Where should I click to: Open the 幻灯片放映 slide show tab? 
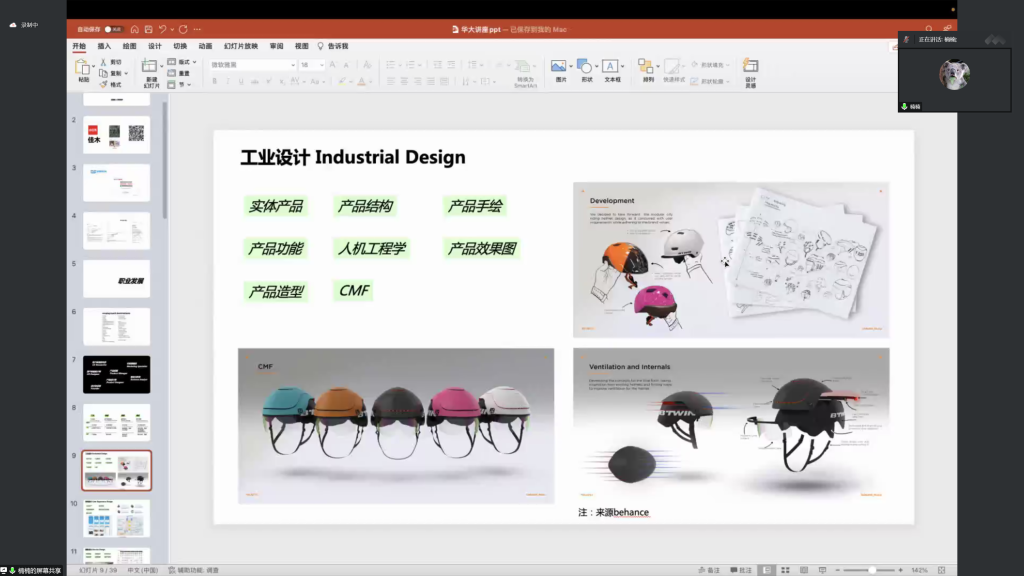pyautogui.click(x=241, y=46)
